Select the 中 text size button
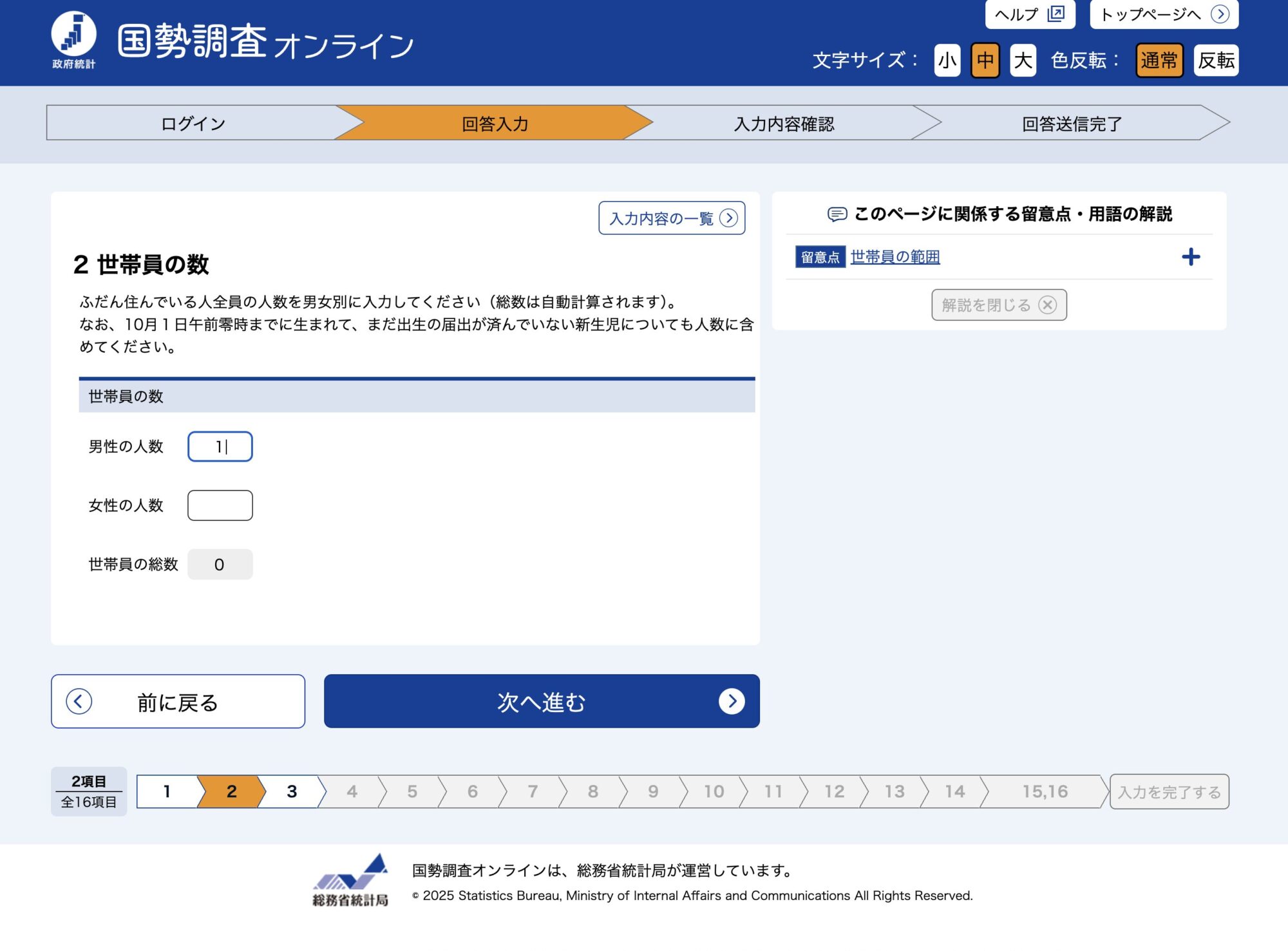Image resolution: width=1288 pixels, height=951 pixels. (x=985, y=61)
